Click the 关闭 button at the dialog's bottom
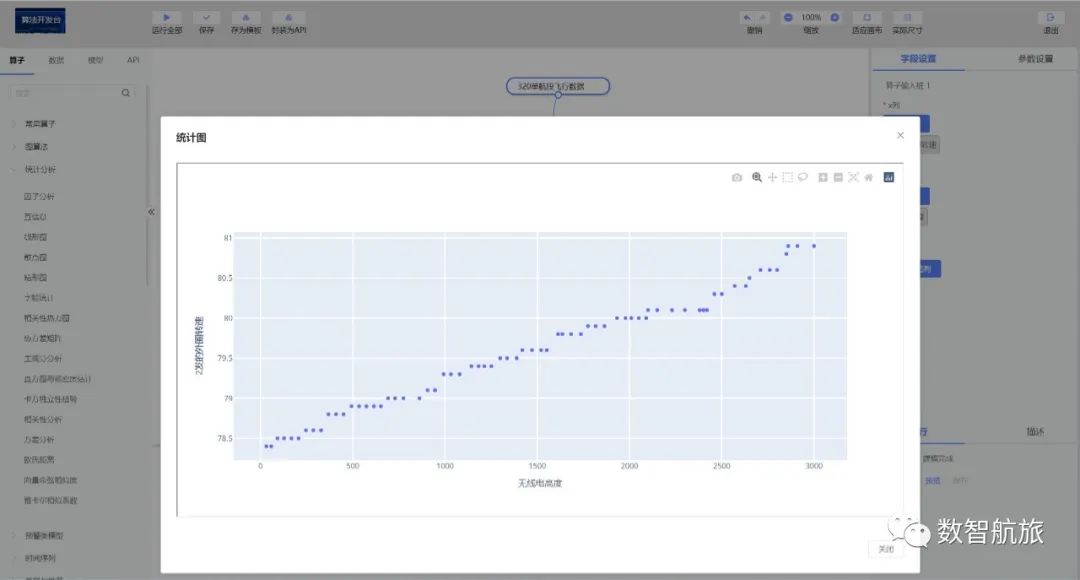Image resolution: width=1080 pixels, height=580 pixels. pyautogui.click(x=886, y=549)
